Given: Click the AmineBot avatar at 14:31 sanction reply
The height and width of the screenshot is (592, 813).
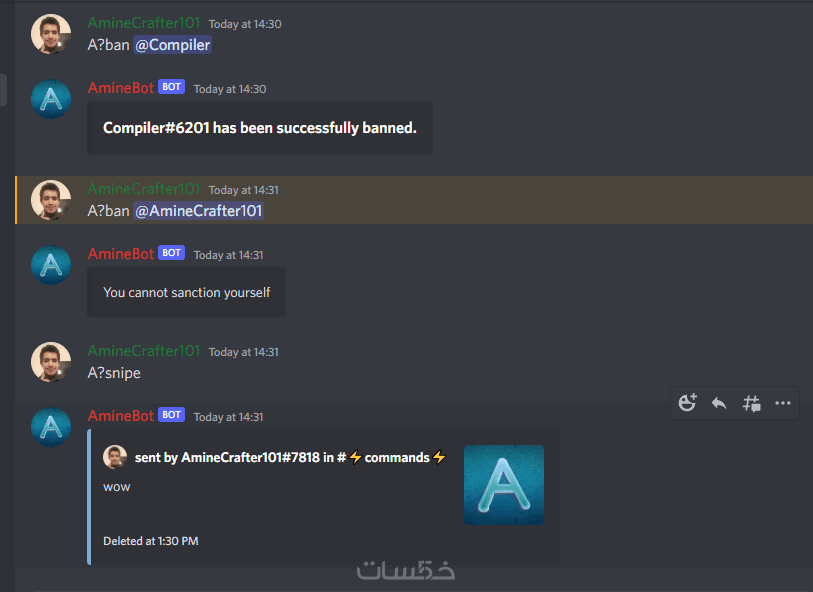Looking at the screenshot, I should pyautogui.click(x=51, y=265).
